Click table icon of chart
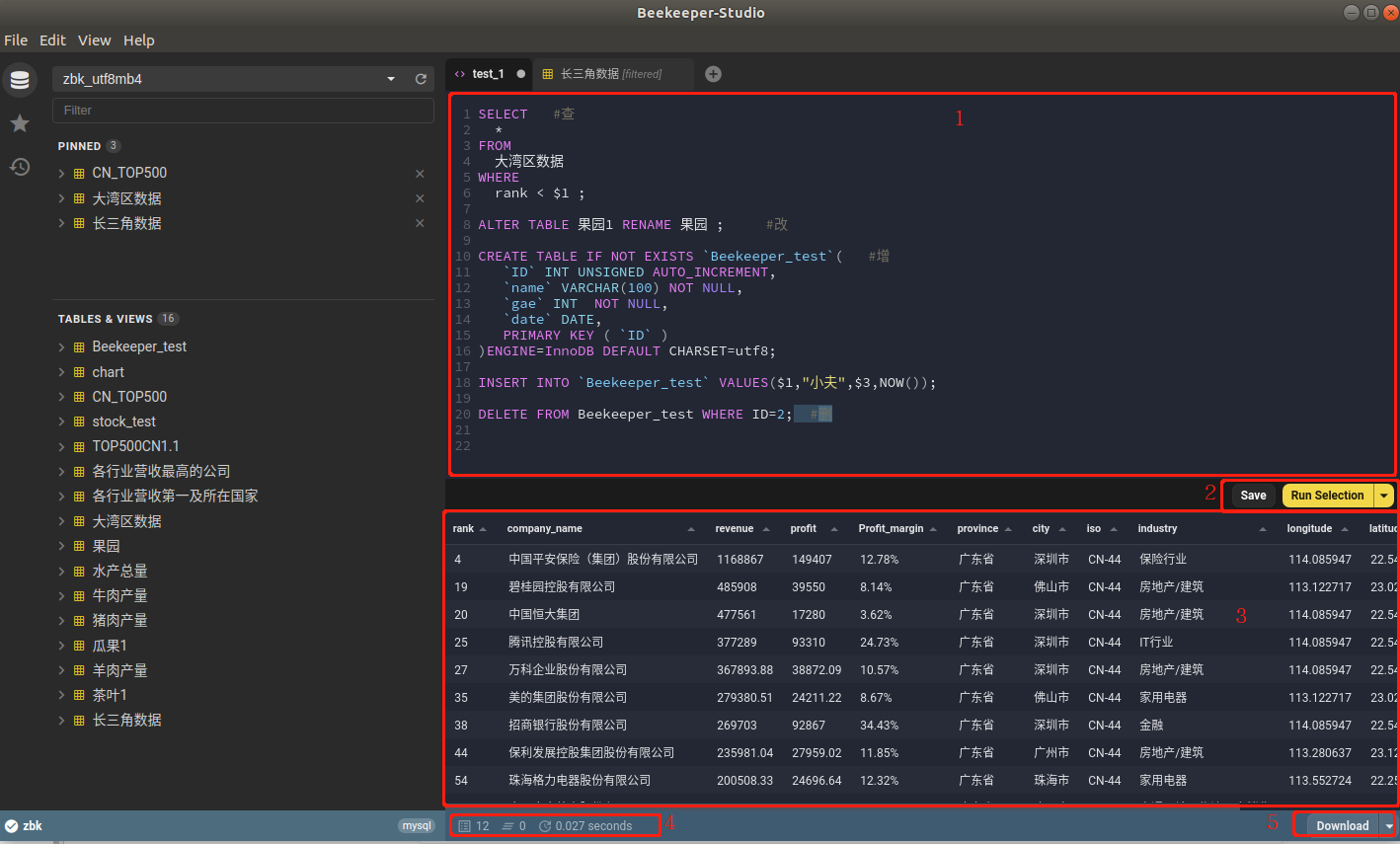Viewport: 1400px width, 844px height. (x=79, y=372)
